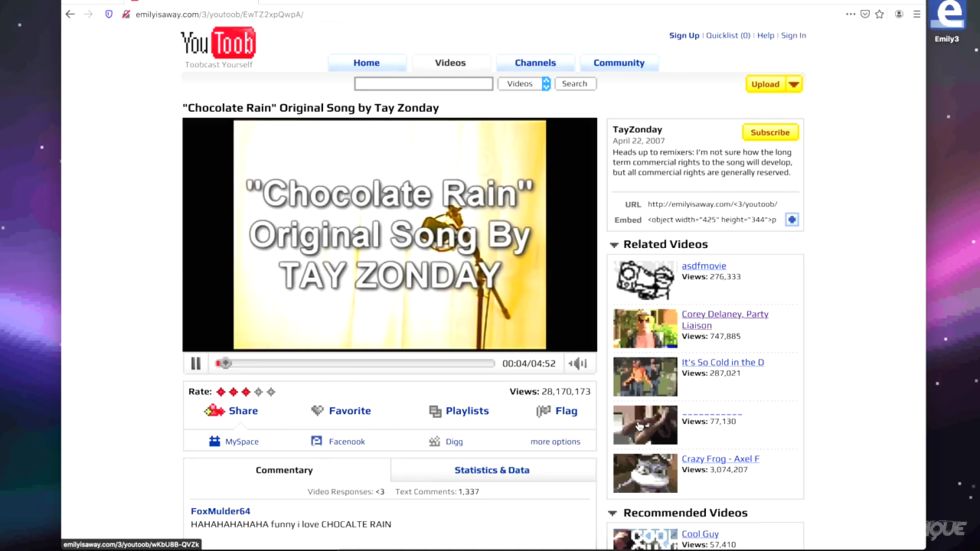This screenshot has height=551, width=980.
Task: Go forward in the browser
Action: (x=88, y=14)
